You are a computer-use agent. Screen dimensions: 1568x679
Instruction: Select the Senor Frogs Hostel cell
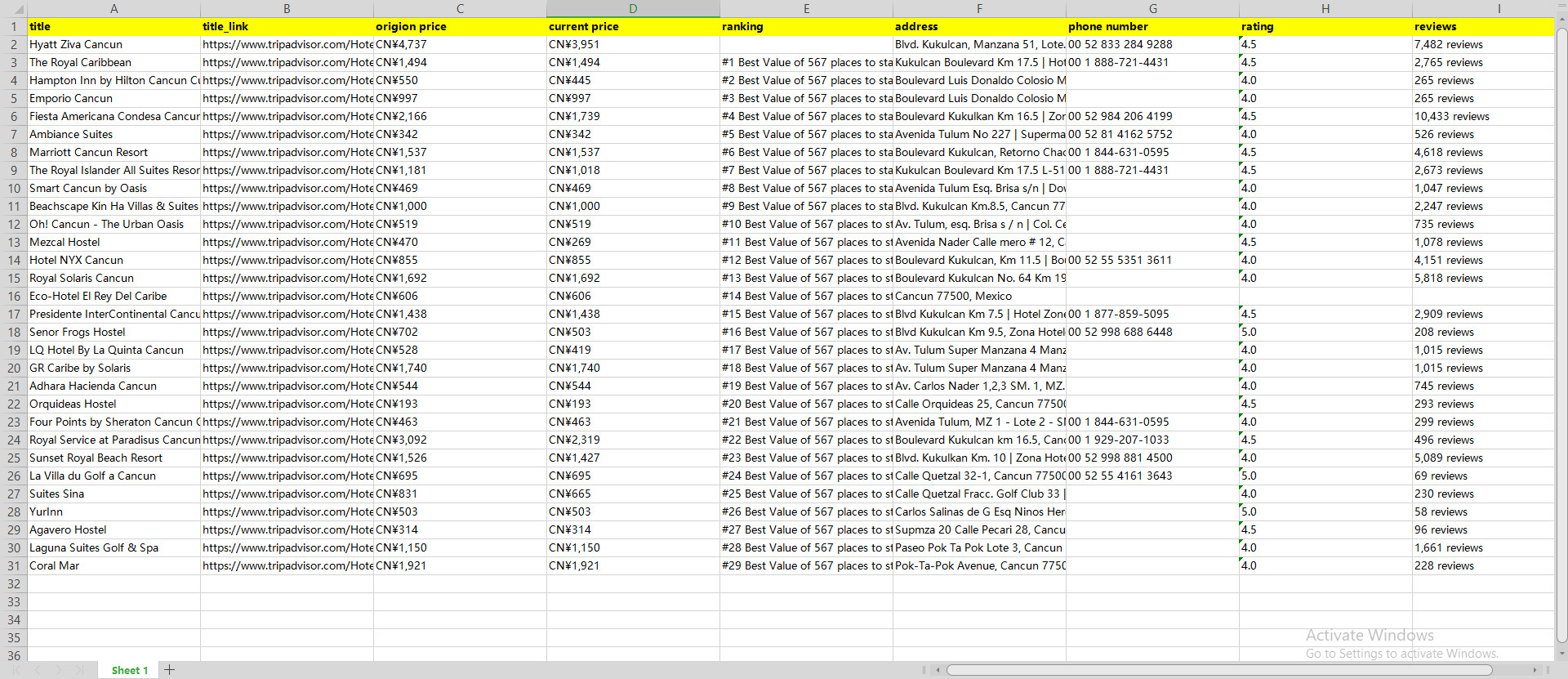click(114, 333)
